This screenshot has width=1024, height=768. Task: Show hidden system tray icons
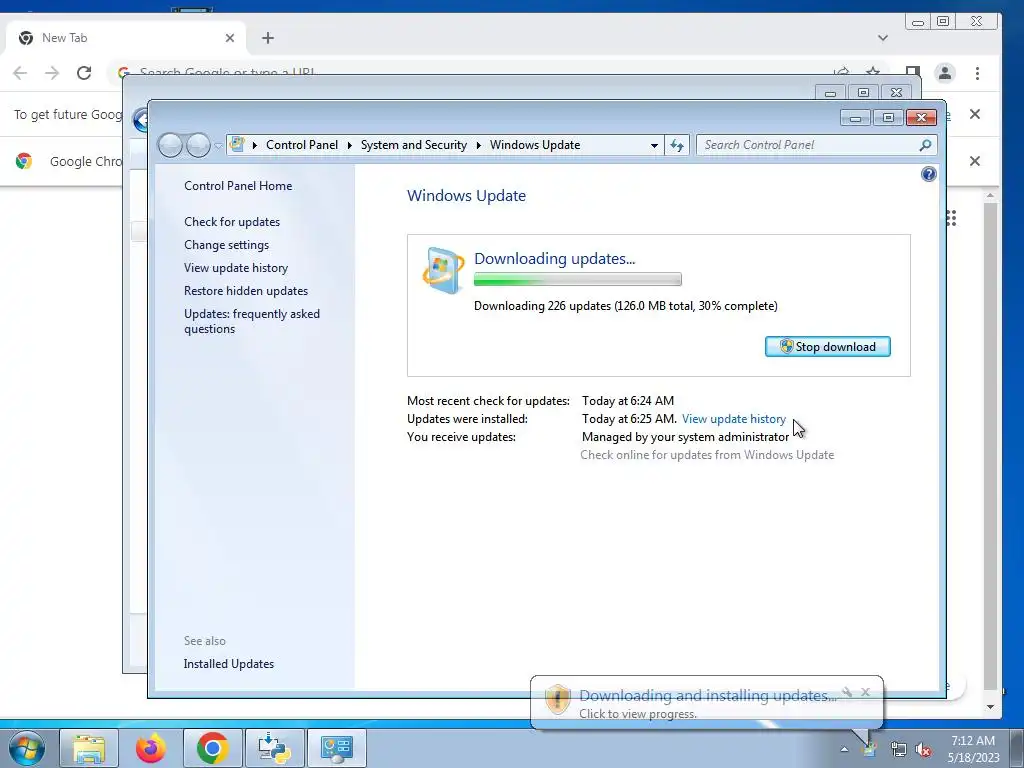[844, 750]
